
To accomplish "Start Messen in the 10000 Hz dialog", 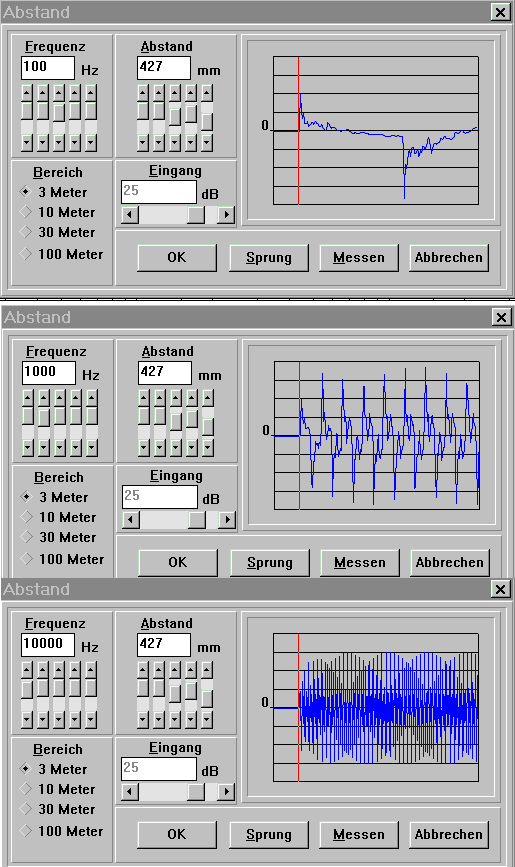I will 359,834.
